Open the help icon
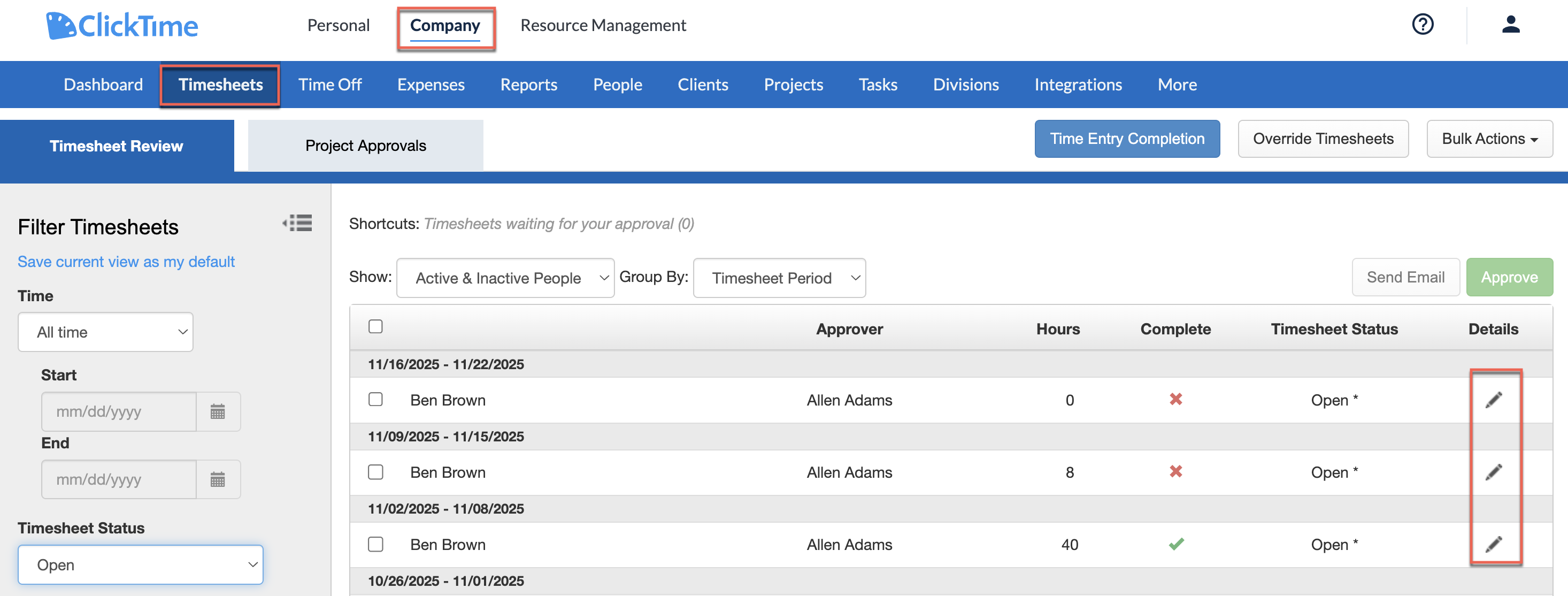Image resolution: width=1568 pixels, height=596 pixels. tap(1423, 25)
